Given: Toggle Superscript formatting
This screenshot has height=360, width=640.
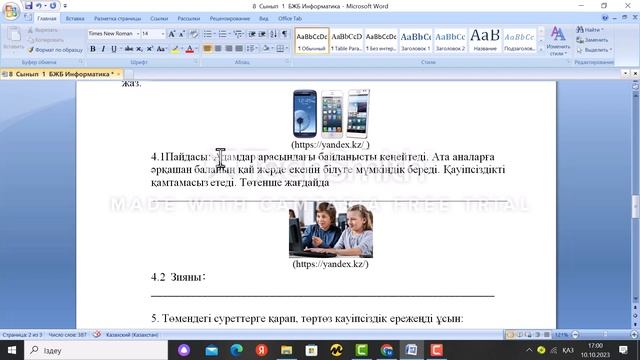Looking at the screenshot, I should [x=149, y=49].
